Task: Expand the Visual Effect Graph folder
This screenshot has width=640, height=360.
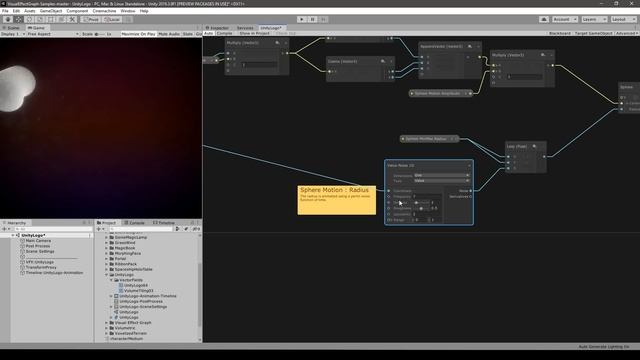Action: point(107,322)
